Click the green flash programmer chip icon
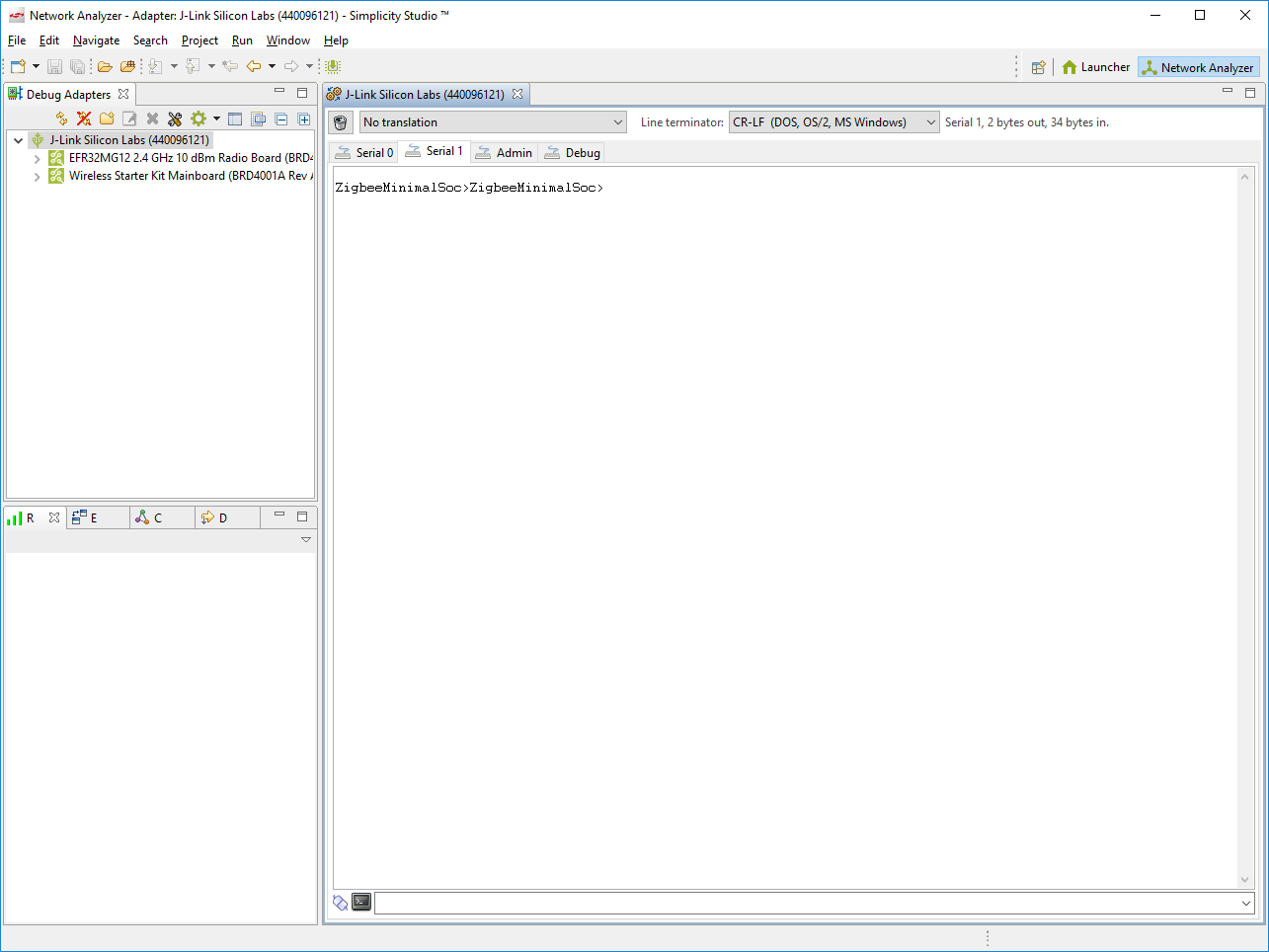 pyautogui.click(x=333, y=66)
